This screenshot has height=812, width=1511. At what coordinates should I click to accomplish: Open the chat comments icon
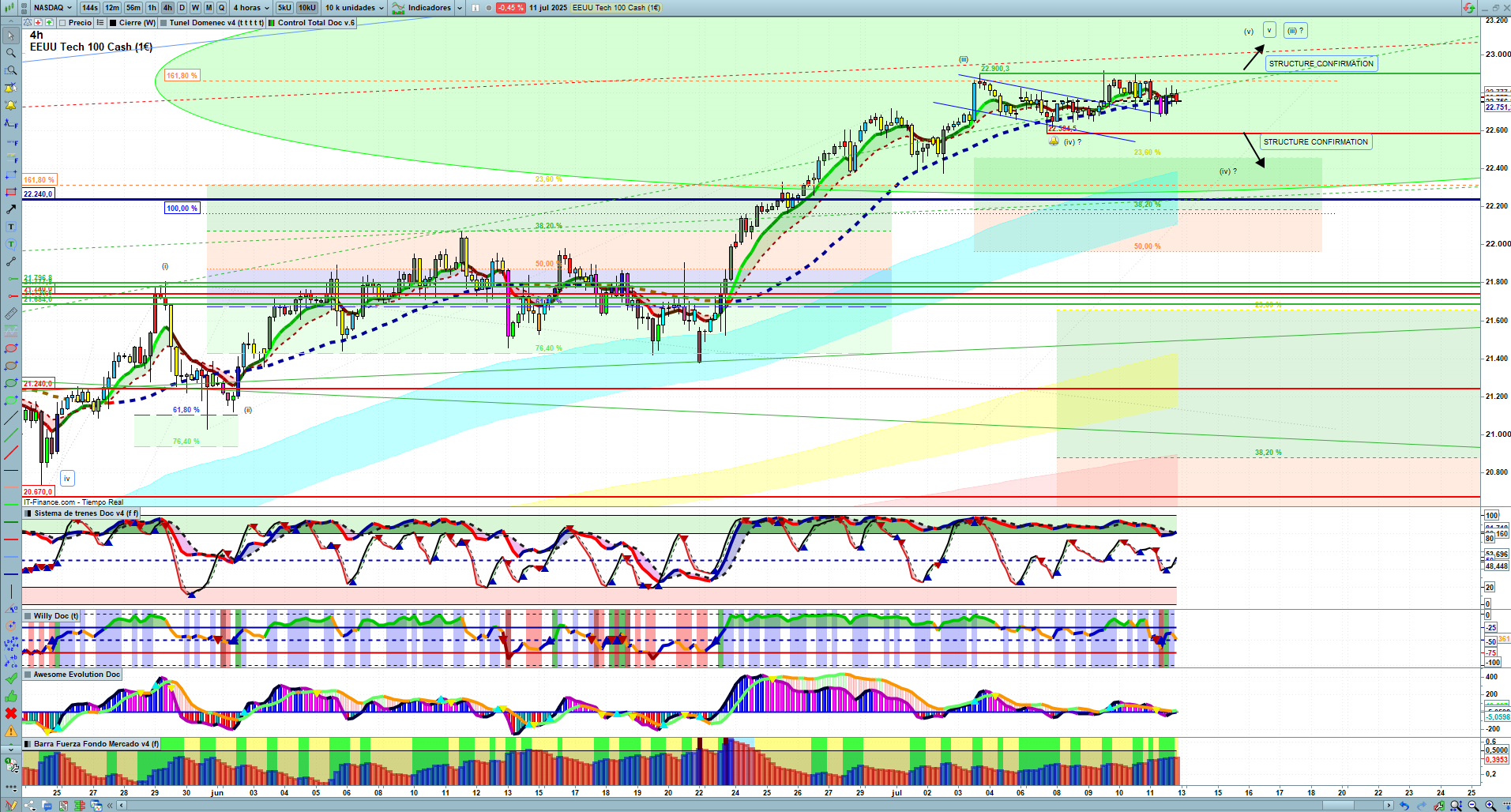[47, 806]
